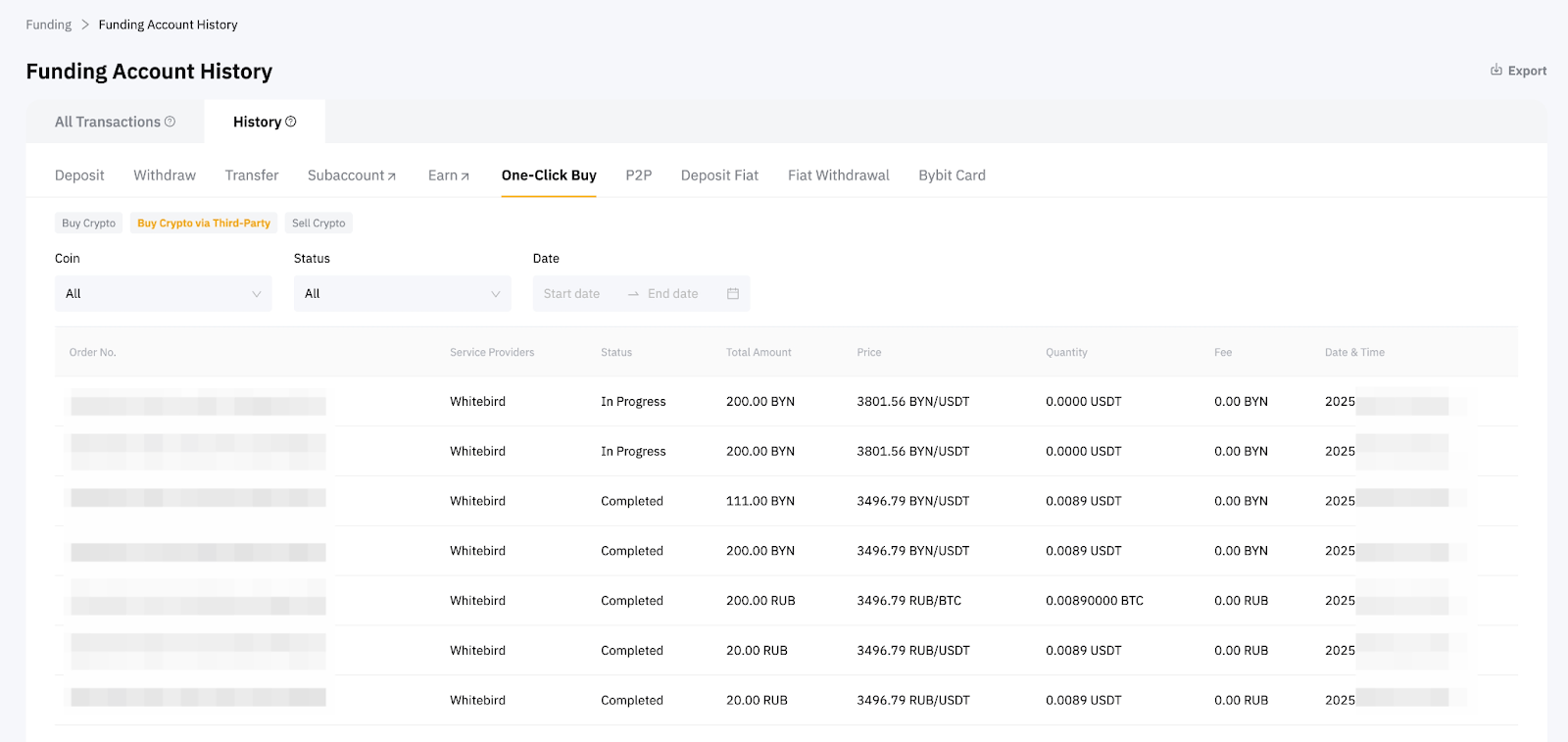Toggle Buy Crypto via Third-Party chip
Image resolution: width=1568 pixels, height=742 pixels.
(x=204, y=223)
